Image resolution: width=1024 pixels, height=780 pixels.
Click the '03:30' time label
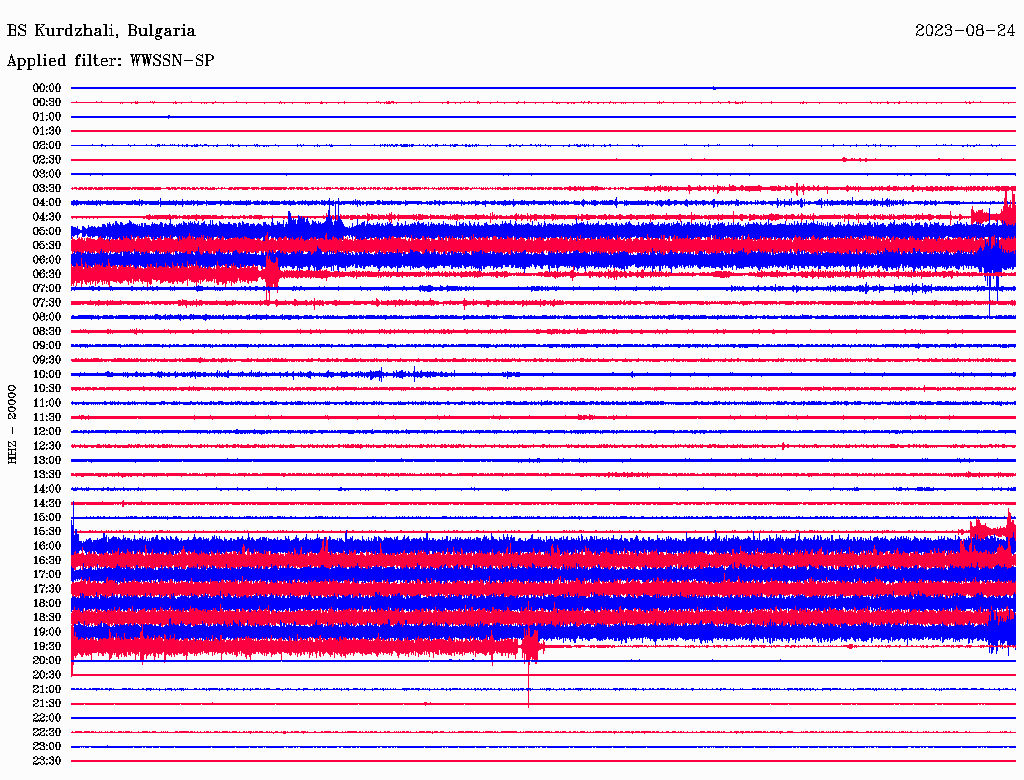pos(47,188)
